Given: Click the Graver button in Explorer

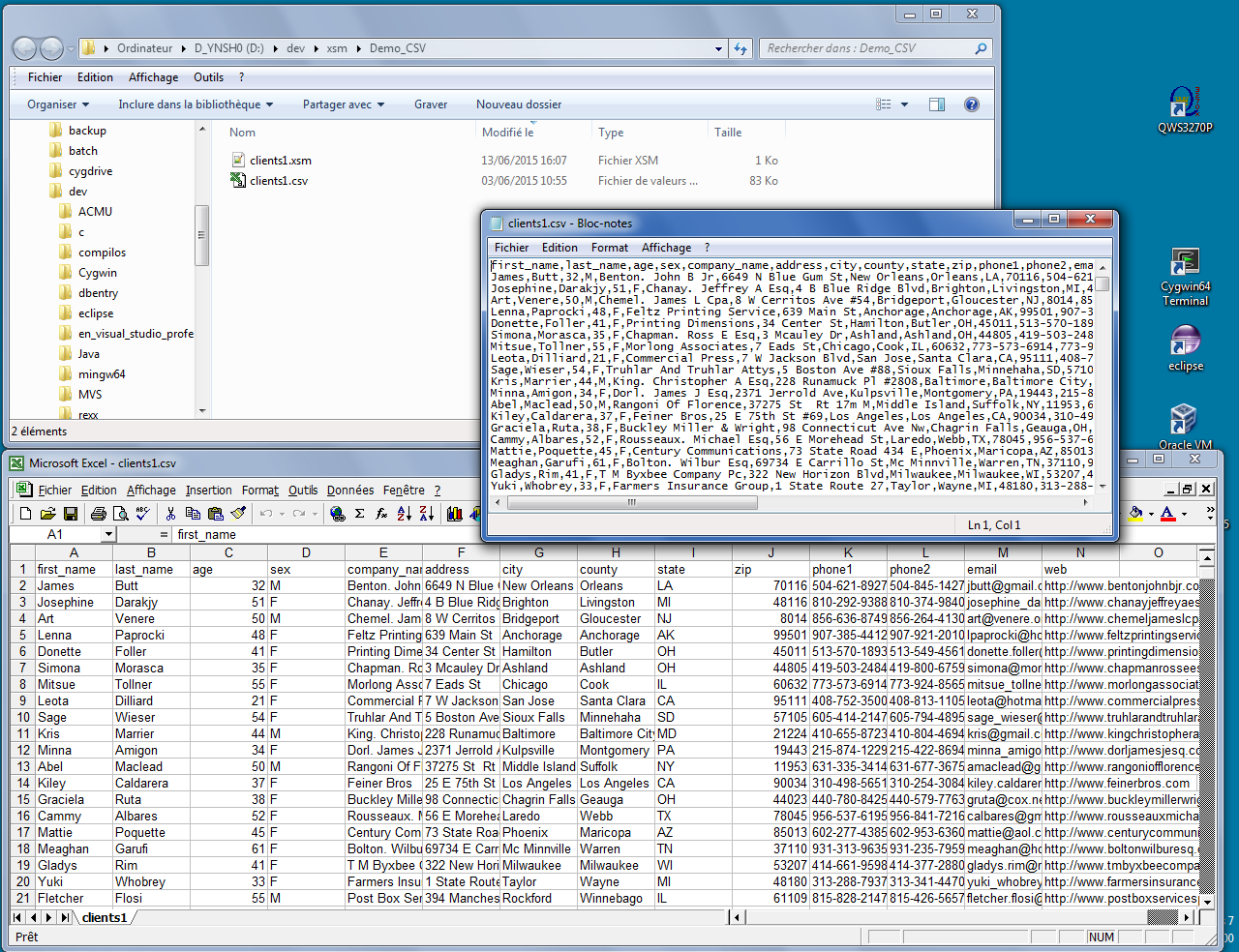Looking at the screenshot, I should coord(430,104).
